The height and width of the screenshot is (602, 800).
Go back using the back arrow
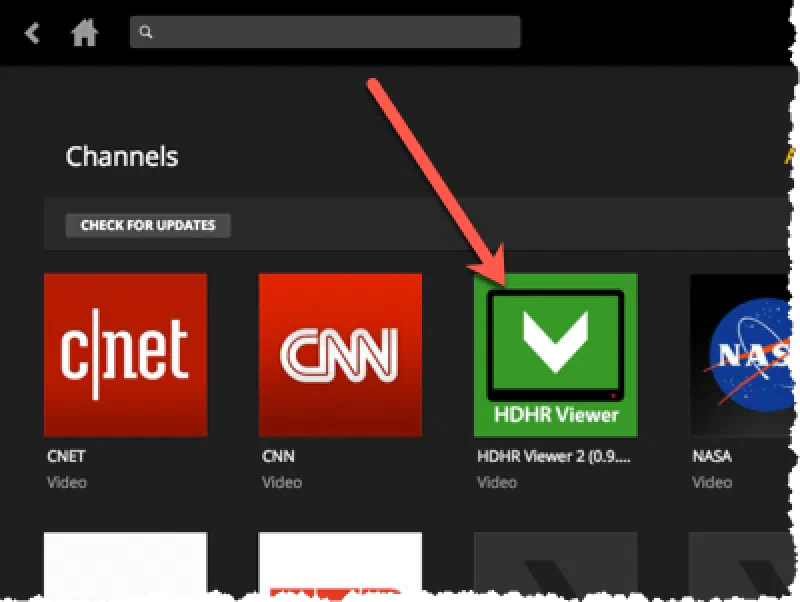[x=32, y=33]
